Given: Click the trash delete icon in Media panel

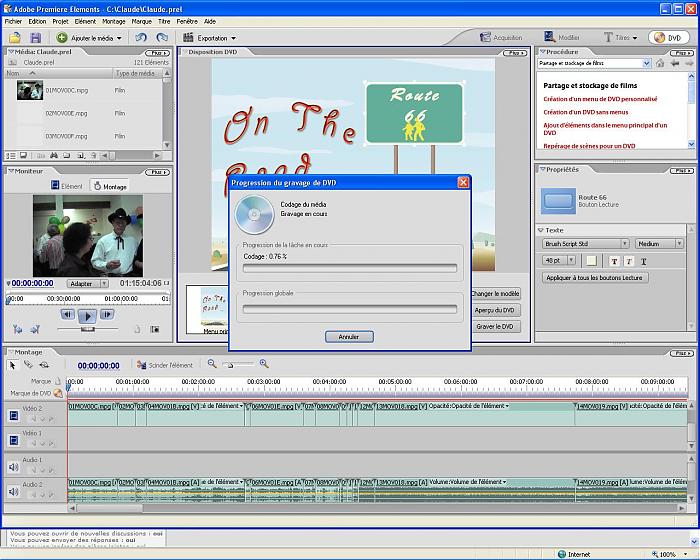Looking at the screenshot, I should (x=93, y=155).
